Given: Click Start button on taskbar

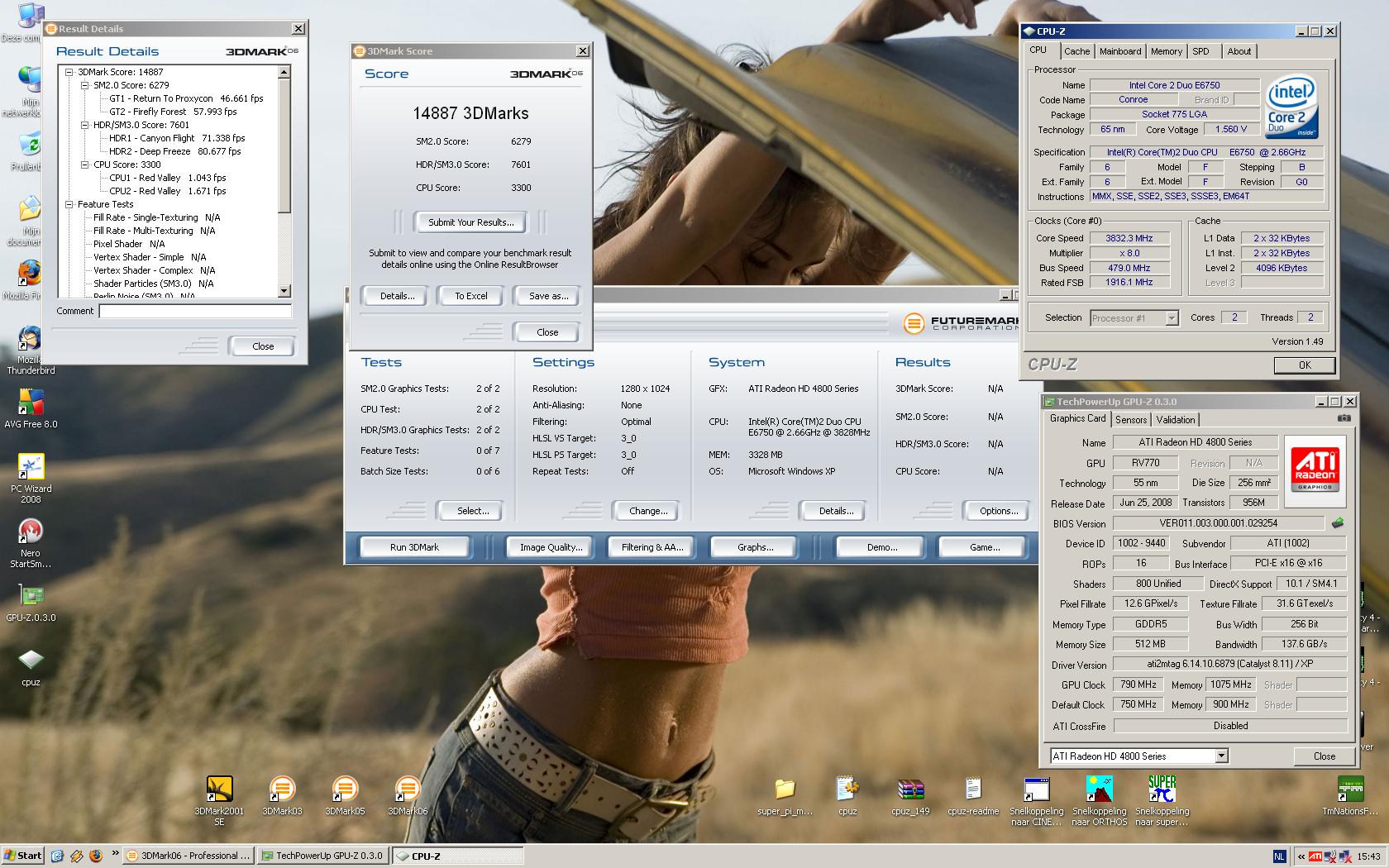Looking at the screenshot, I should click(x=23, y=856).
